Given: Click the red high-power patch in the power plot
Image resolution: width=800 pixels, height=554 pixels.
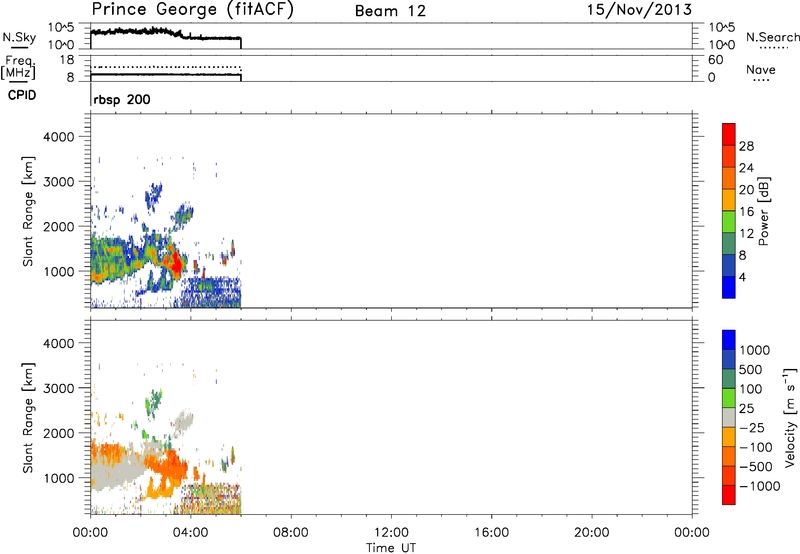Looking at the screenshot, I should (x=176, y=264).
